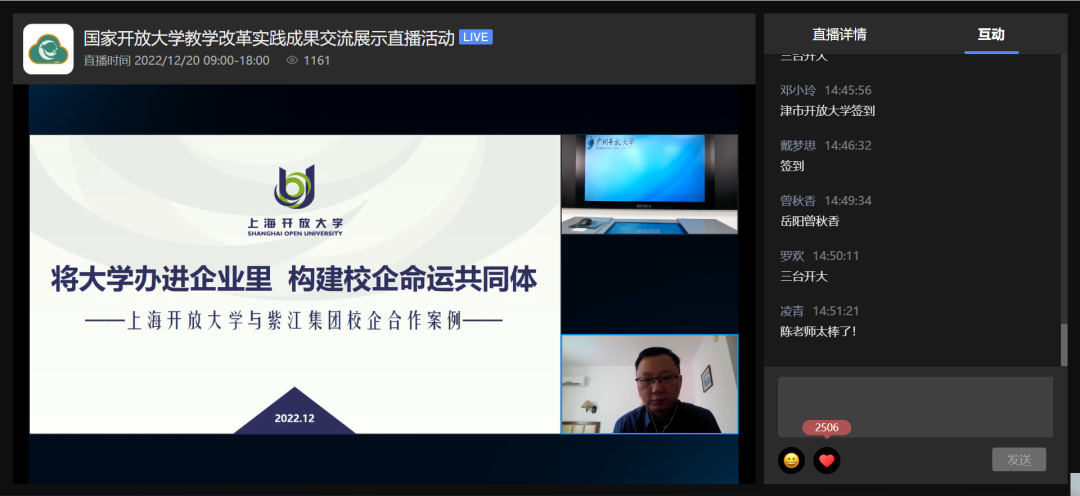1080x496 pixels.
Task: Click the 2022.12 date marker on slide
Action: [x=294, y=418]
